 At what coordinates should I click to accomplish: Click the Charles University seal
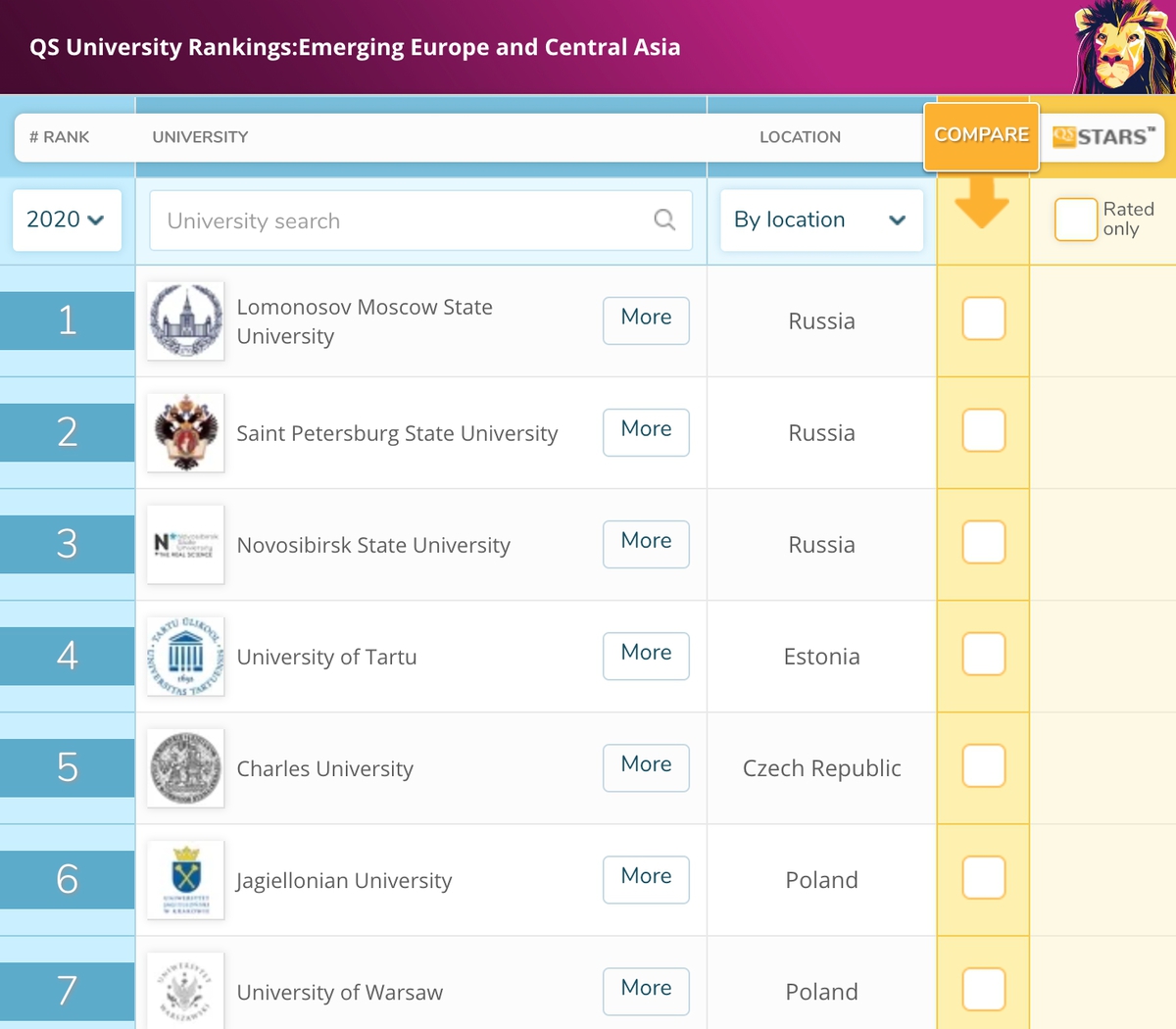(185, 767)
